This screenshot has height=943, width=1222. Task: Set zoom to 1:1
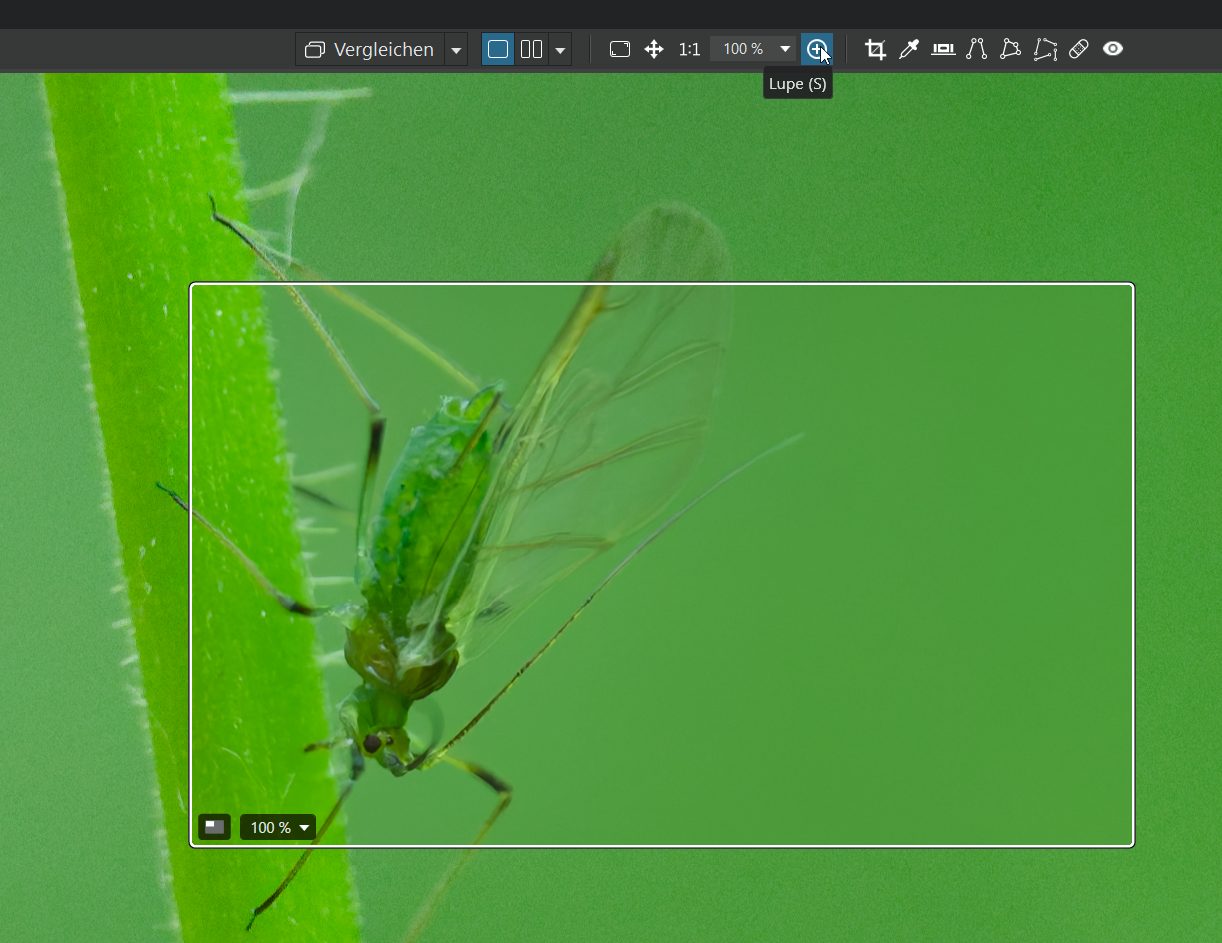689,49
